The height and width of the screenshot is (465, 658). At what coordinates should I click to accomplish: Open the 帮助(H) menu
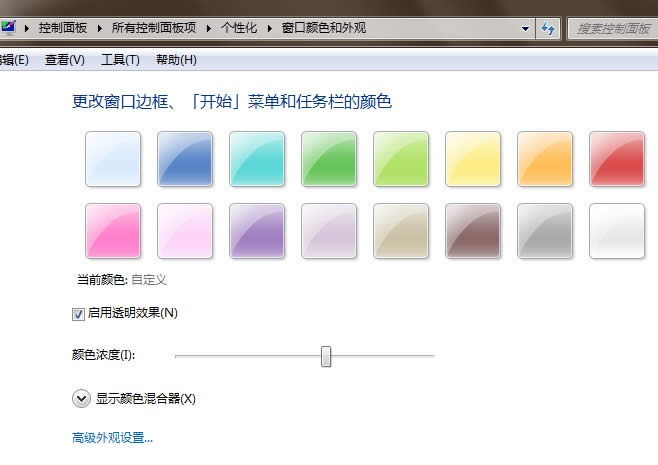pos(176,60)
